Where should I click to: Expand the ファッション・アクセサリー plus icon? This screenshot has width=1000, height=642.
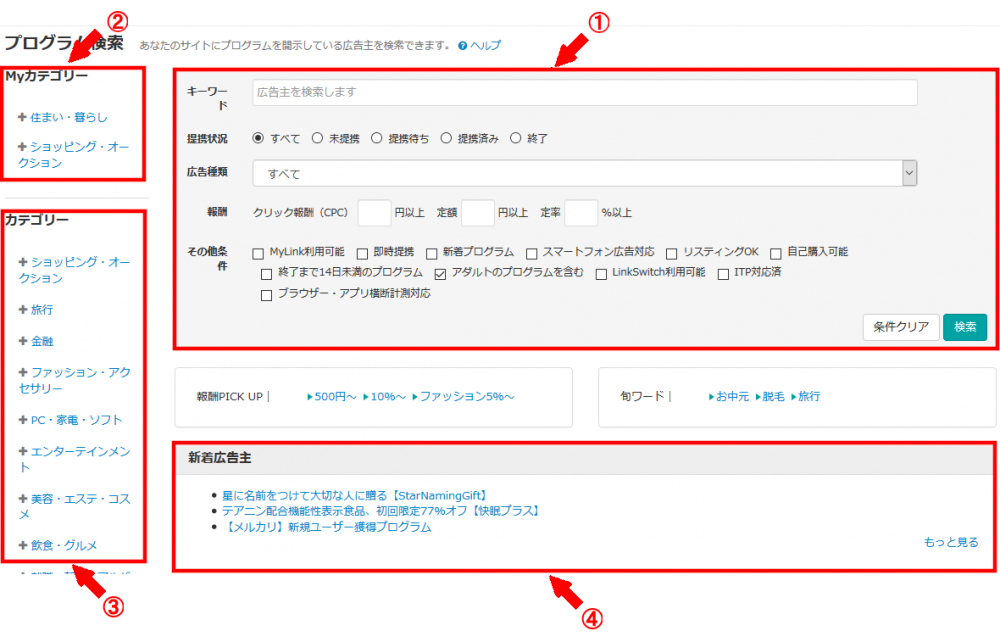[23, 372]
